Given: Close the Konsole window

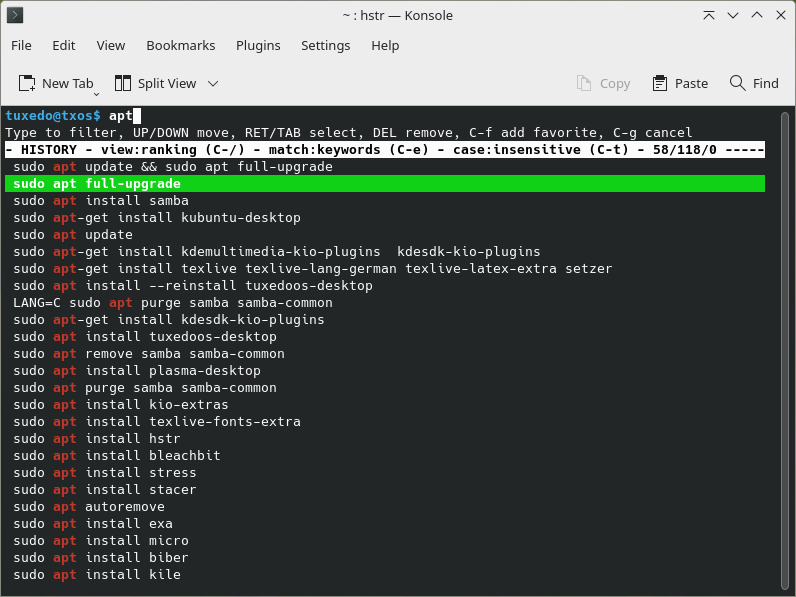Looking at the screenshot, I should click(x=781, y=15).
